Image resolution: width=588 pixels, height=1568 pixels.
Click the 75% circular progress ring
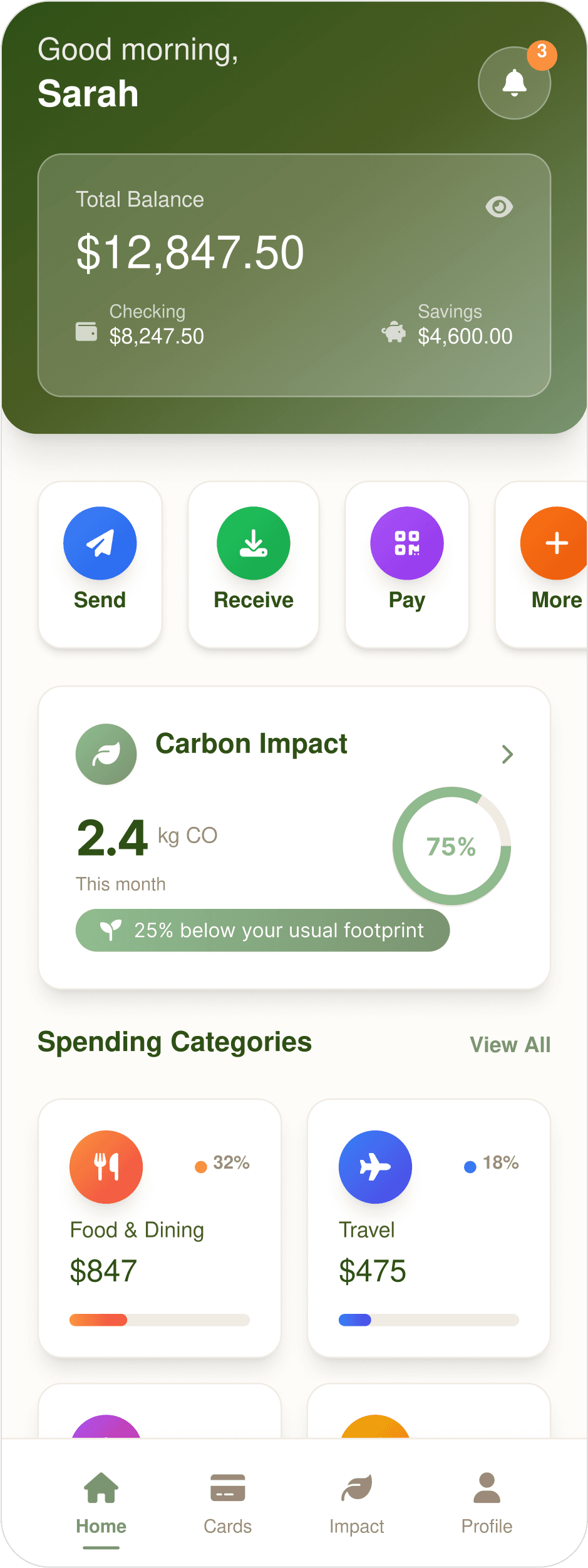tap(451, 846)
